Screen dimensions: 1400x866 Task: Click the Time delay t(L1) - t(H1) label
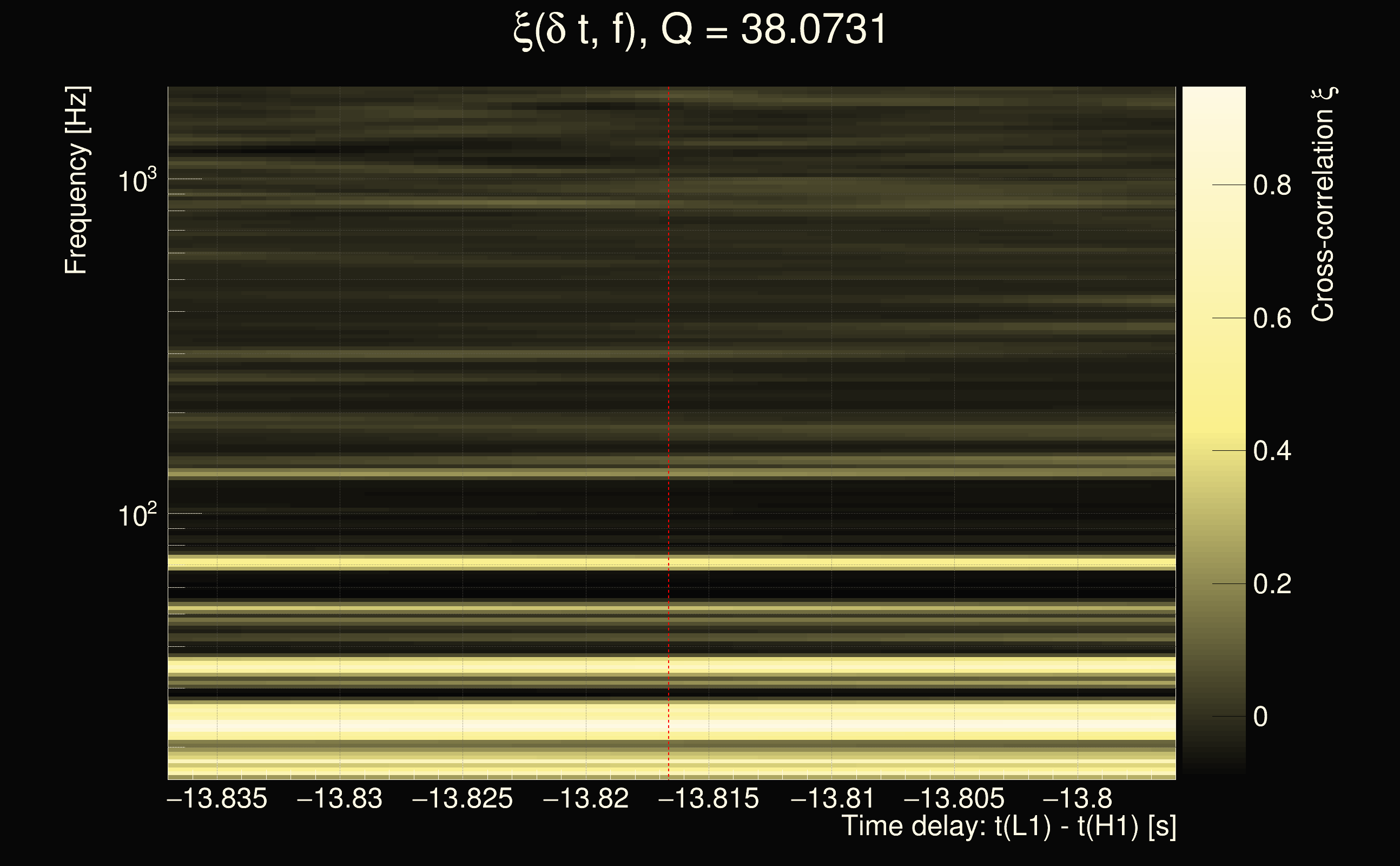[x=1008, y=826]
